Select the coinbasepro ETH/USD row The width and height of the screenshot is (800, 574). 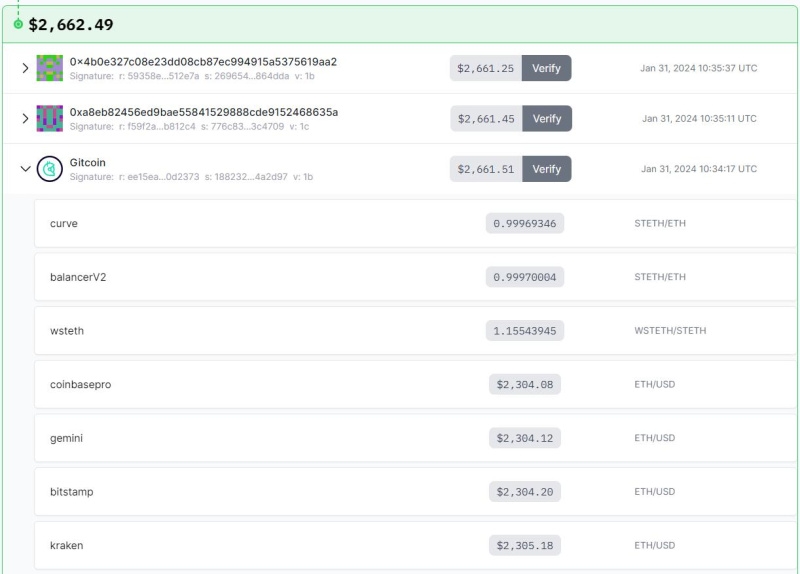(x=415, y=384)
